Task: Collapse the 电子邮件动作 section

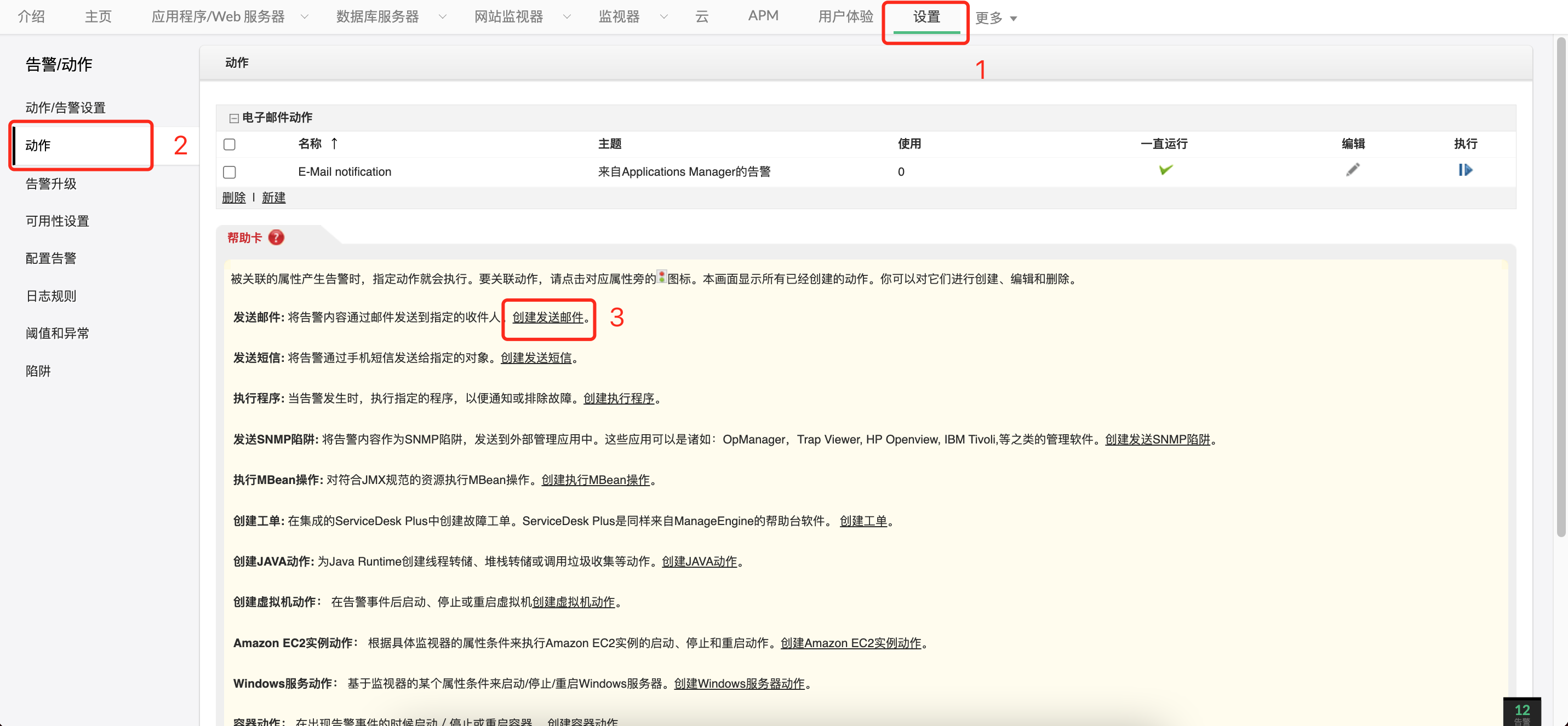Action: click(x=234, y=118)
